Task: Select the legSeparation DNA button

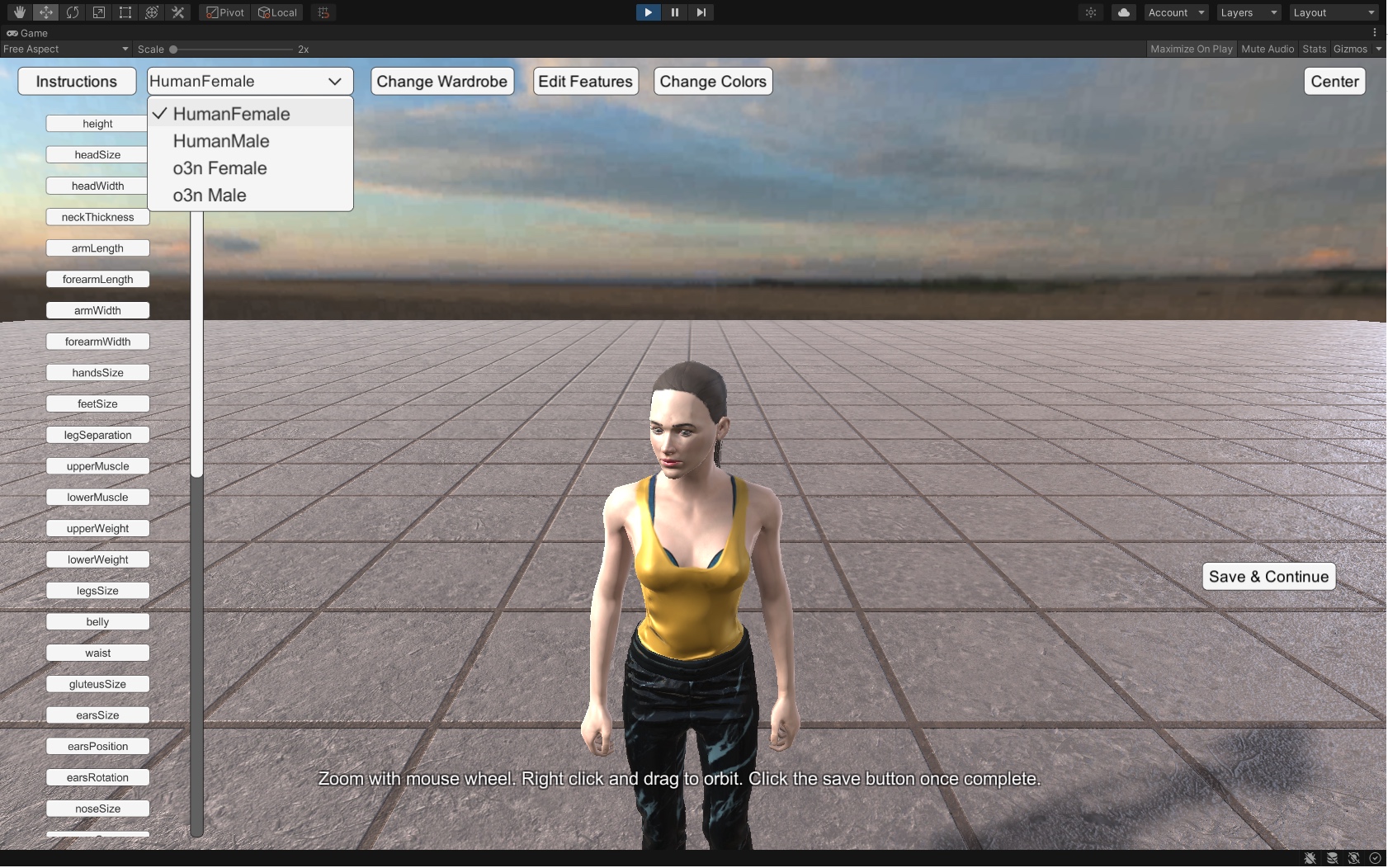Action: (x=97, y=435)
